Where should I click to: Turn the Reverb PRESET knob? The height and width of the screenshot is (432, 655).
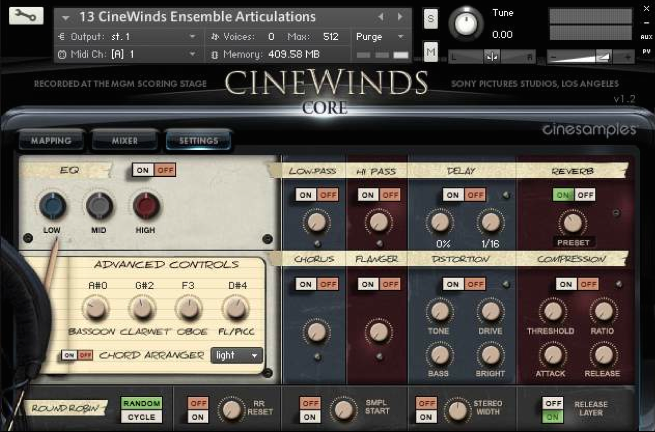[572, 223]
